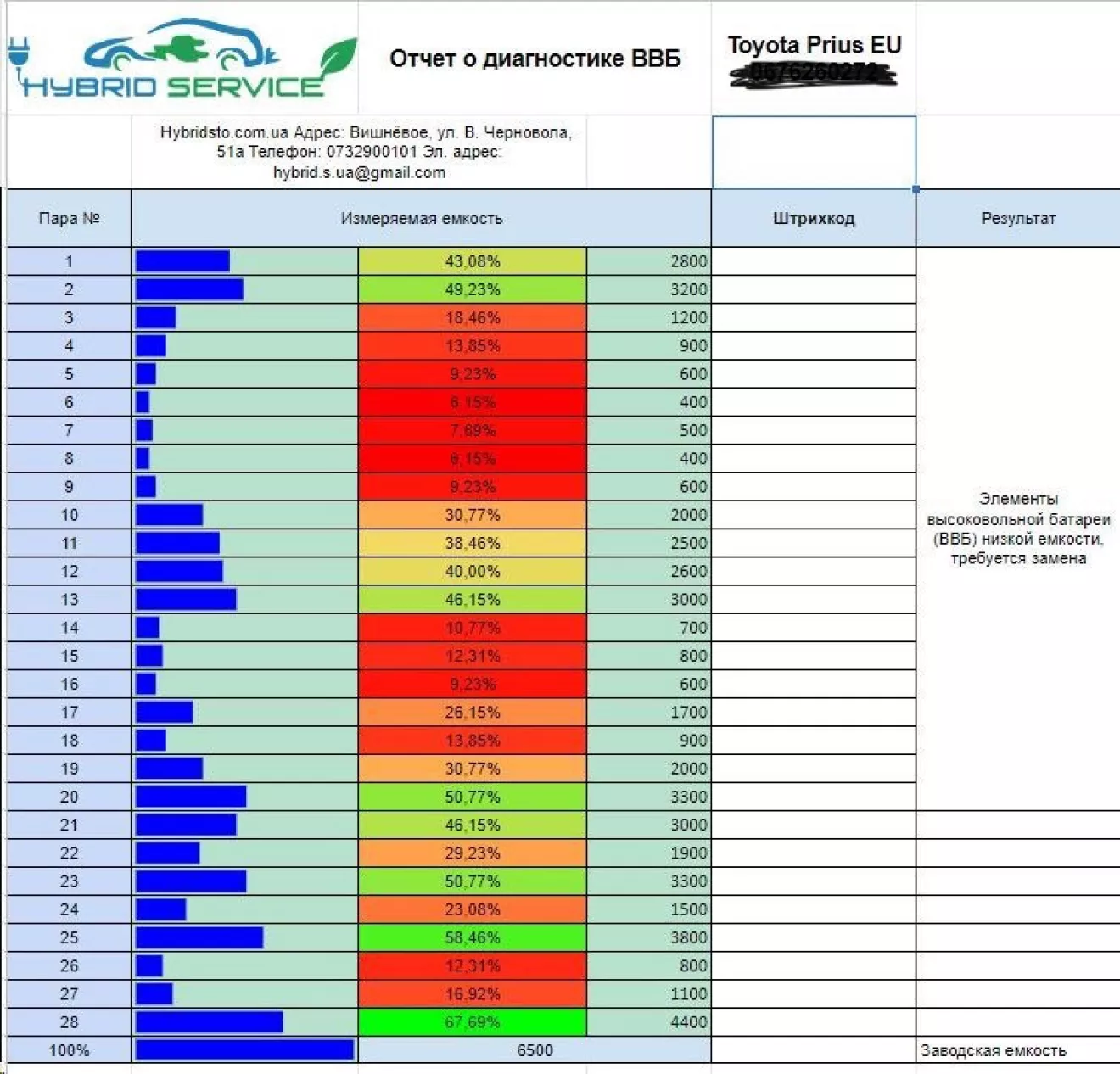The image size is (1120, 1074).
Task: Select the Пара № column header
Action: click(69, 218)
